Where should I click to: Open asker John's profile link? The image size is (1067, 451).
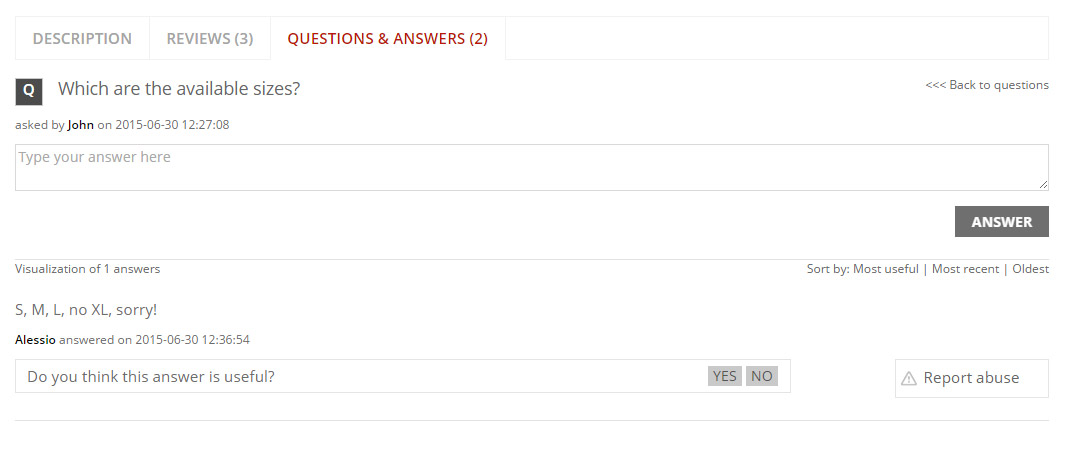pyautogui.click(x=80, y=125)
